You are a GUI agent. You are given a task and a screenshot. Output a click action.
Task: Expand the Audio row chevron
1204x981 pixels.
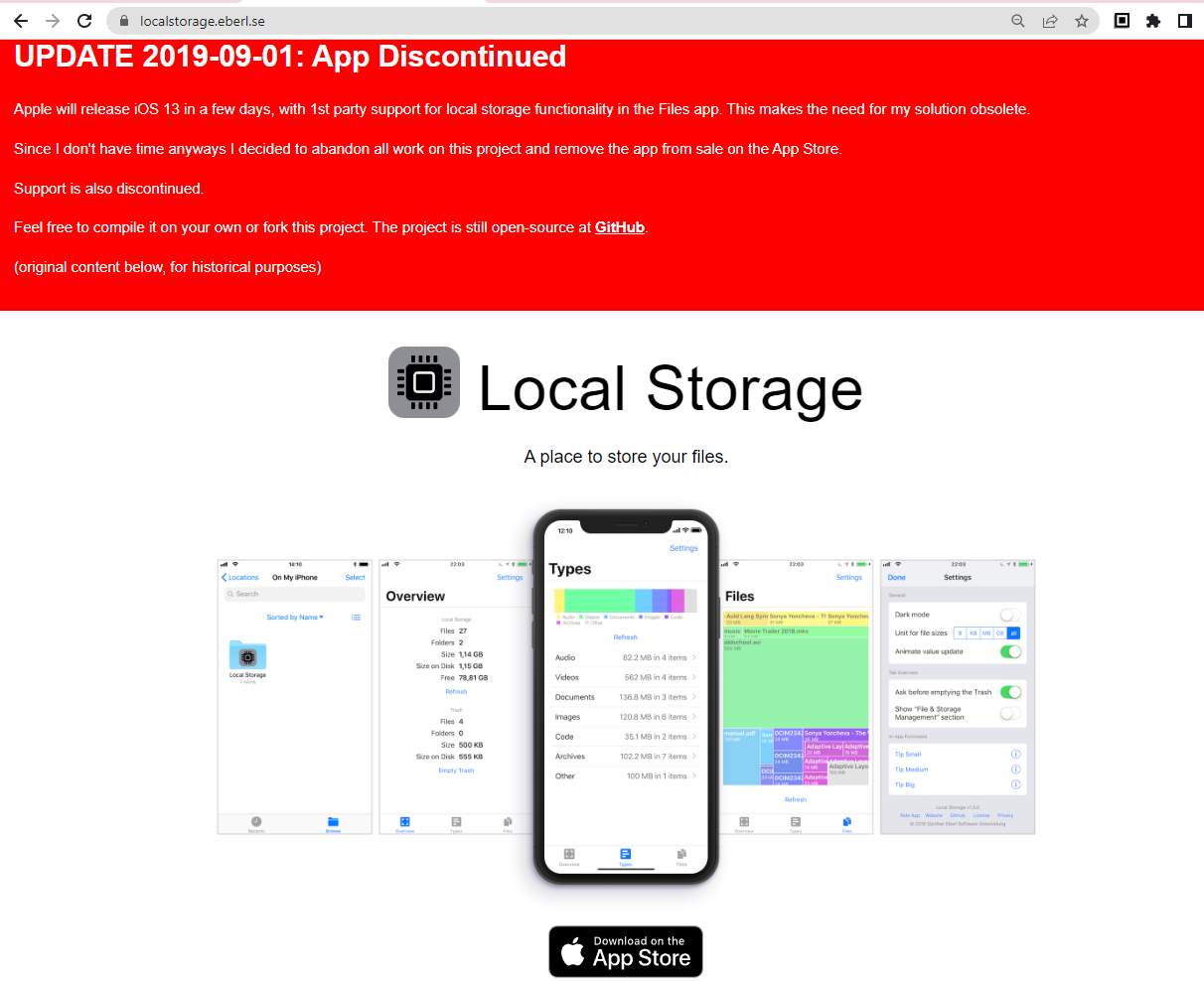[693, 657]
